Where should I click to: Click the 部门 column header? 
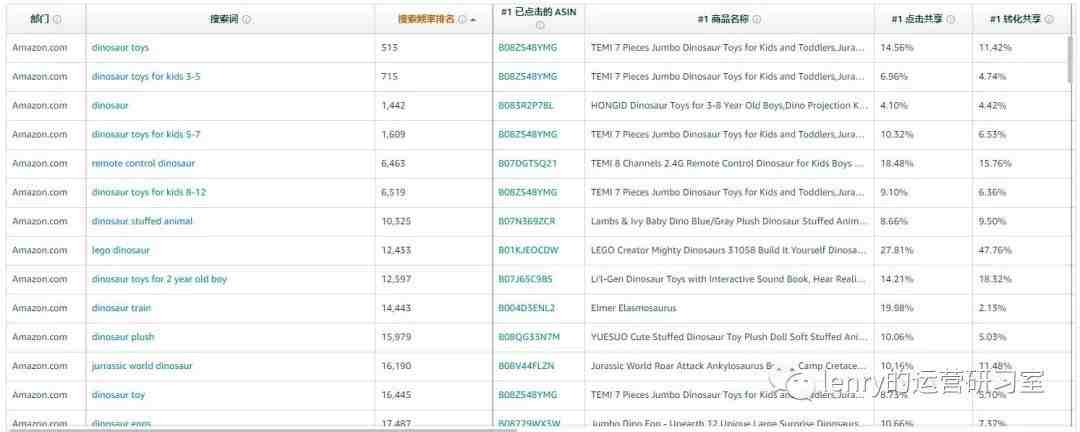(x=41, y=19)
